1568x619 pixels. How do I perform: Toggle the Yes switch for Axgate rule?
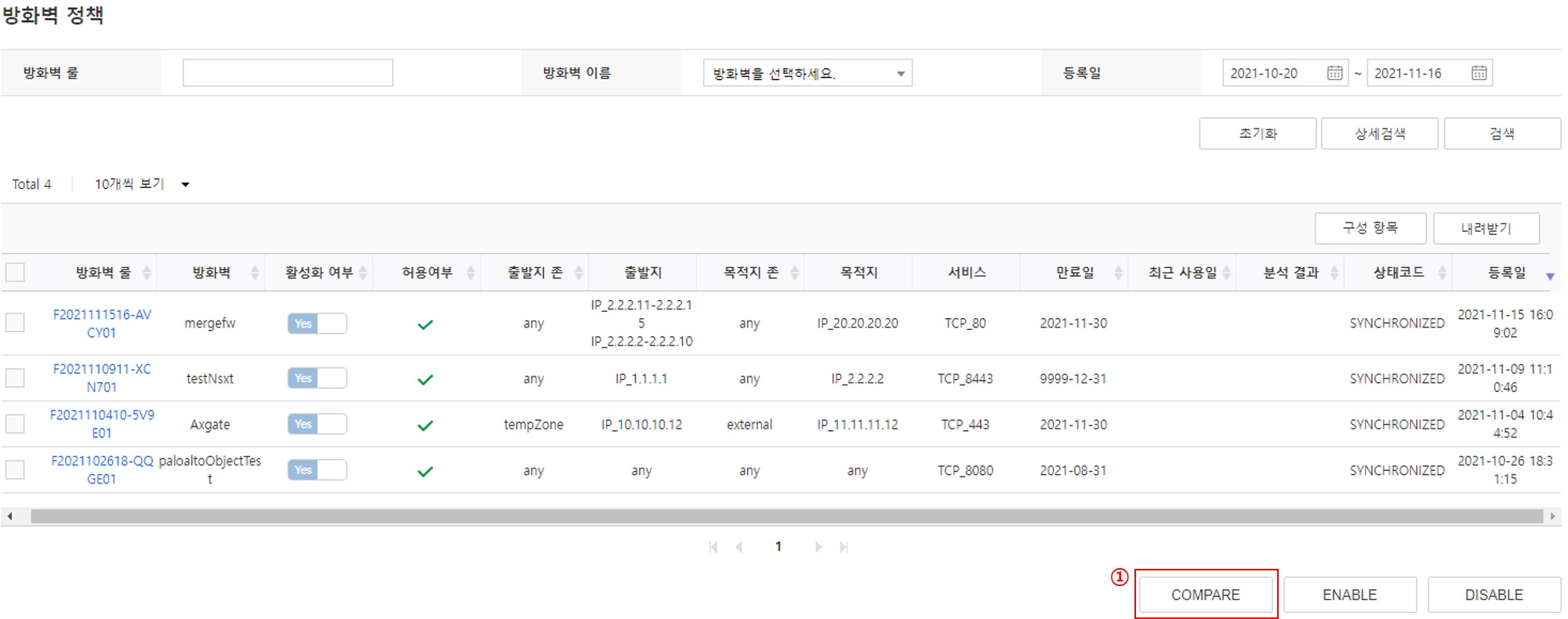pos(317,424)
